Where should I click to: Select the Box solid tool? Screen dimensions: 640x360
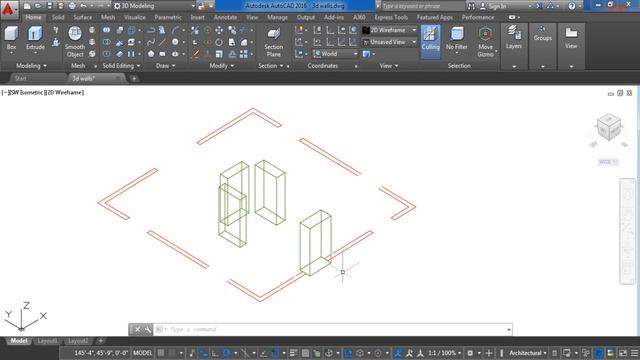coord(11,39)
